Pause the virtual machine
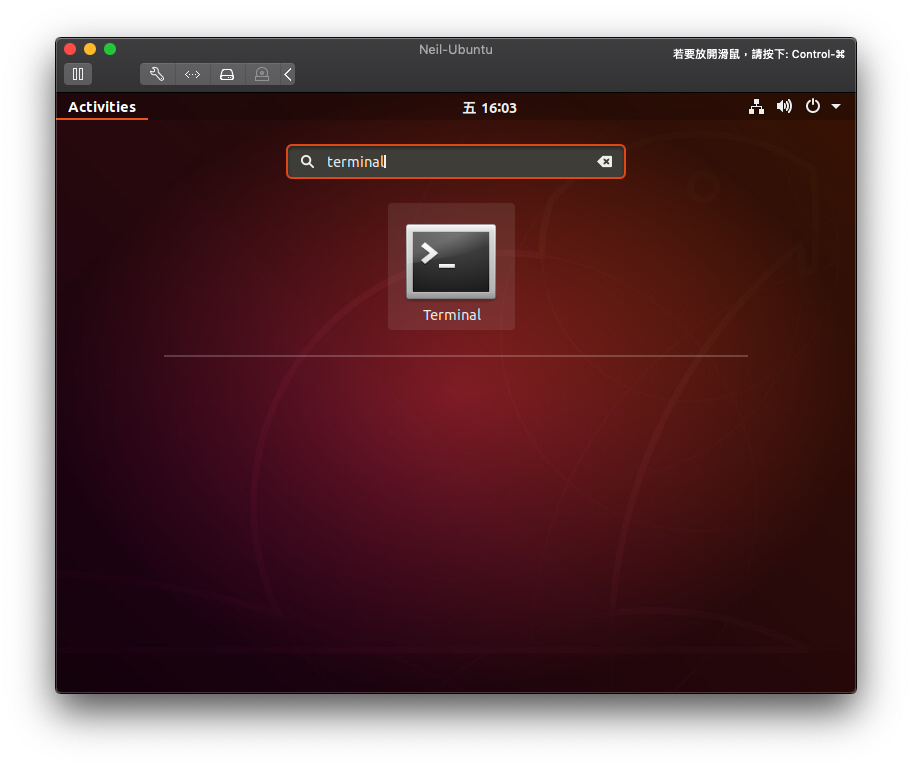The height and width of the screenshot is (767, 912). point(78,74)
